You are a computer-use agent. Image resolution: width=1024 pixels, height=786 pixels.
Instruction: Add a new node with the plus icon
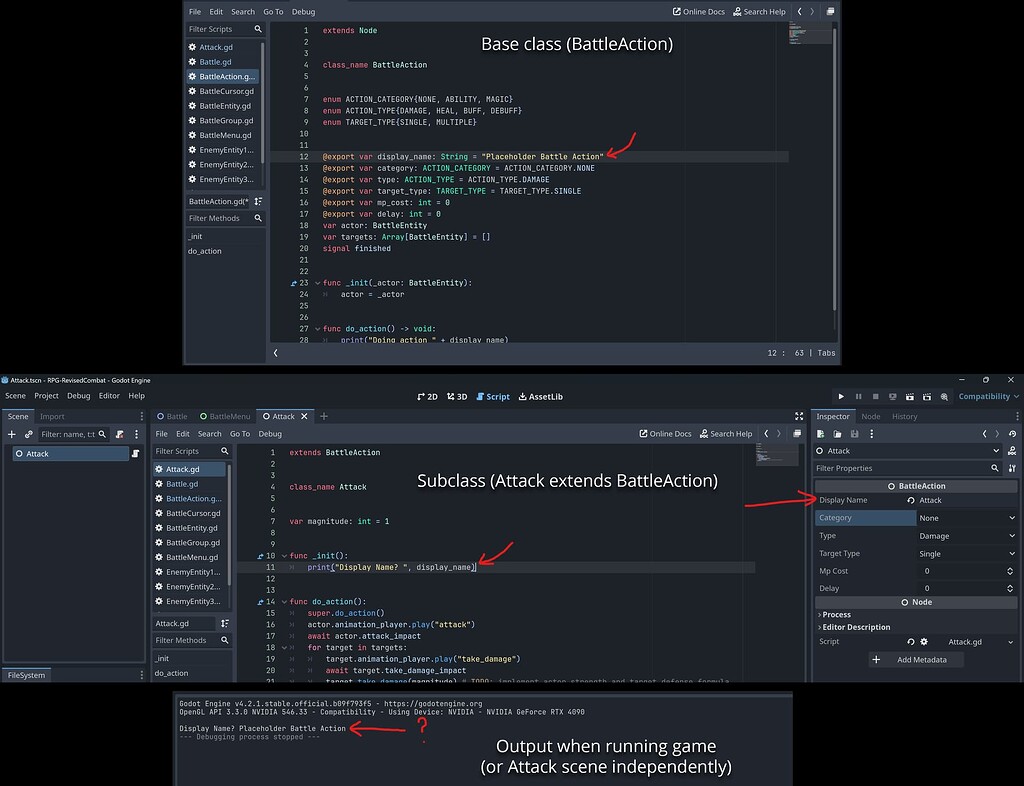pyautogui.click(x=12, y=434)
